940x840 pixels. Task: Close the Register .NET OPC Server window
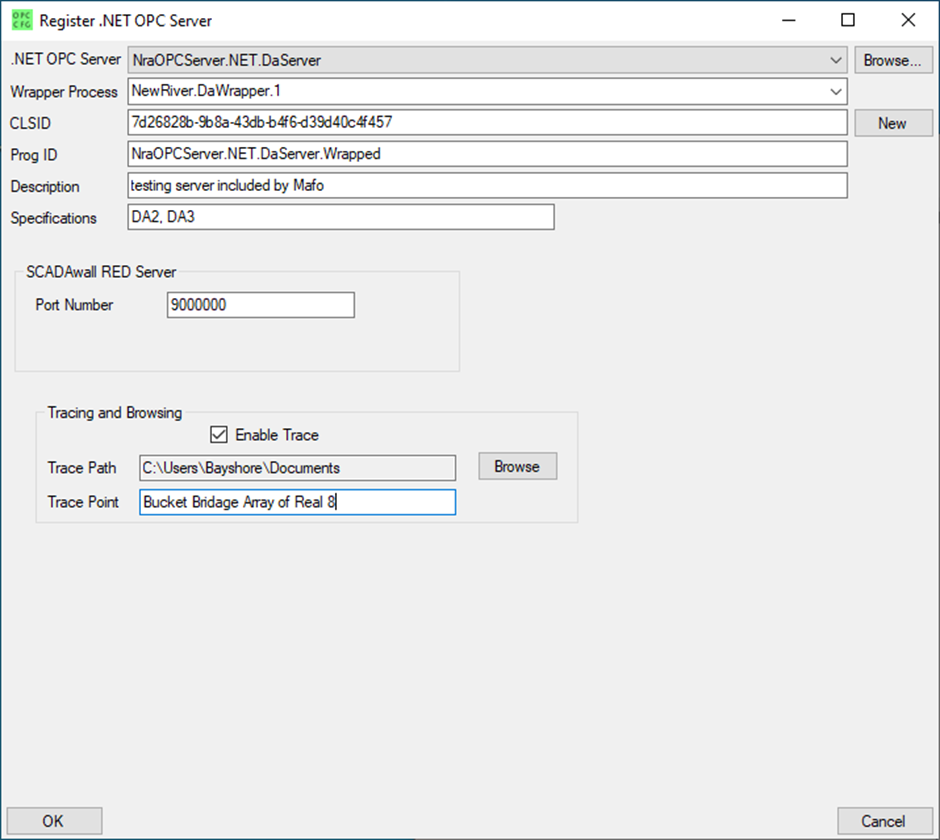(x=908, y=20)
